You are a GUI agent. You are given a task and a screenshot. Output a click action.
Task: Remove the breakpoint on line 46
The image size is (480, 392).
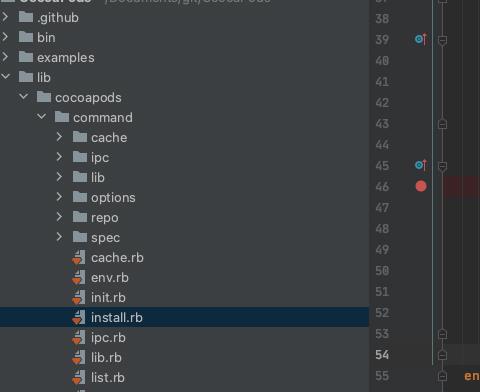point(421,186)
